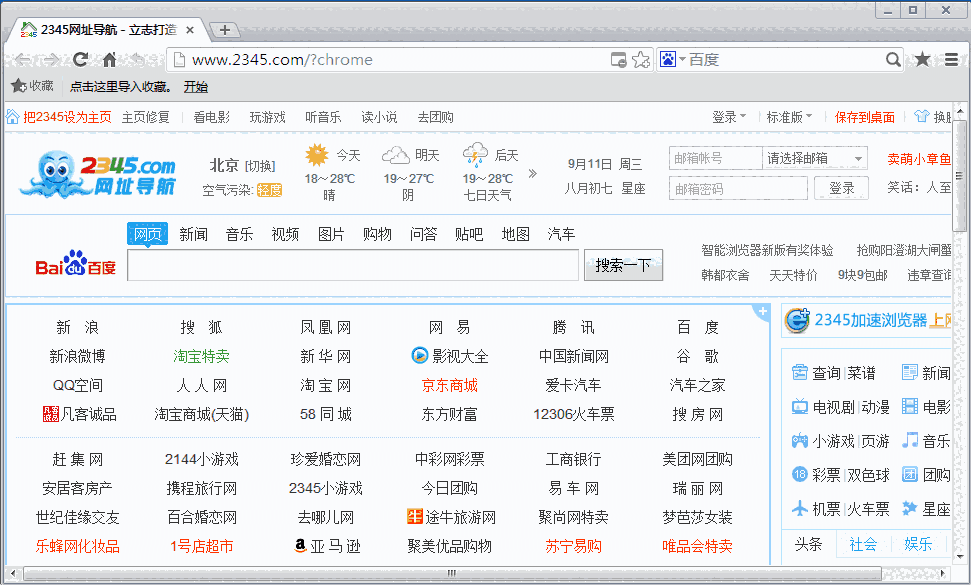971x585 pixels.
Task: Click the plus icon at the site grid corner
Action: [762, 312]
